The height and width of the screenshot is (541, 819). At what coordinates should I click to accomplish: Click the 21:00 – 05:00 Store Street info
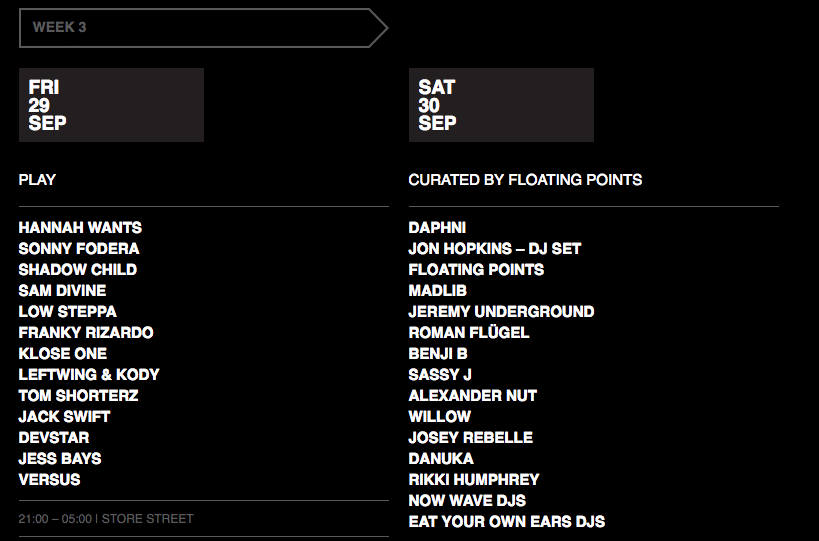pyautogui.click(x=106, y=519)
